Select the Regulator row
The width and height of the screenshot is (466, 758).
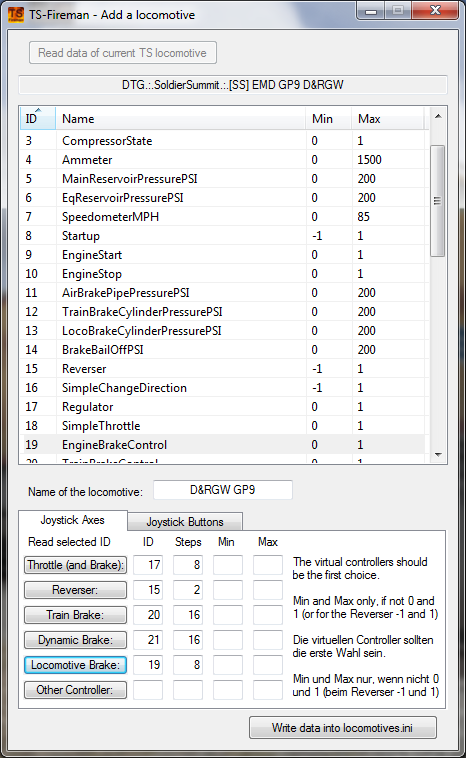222,407
